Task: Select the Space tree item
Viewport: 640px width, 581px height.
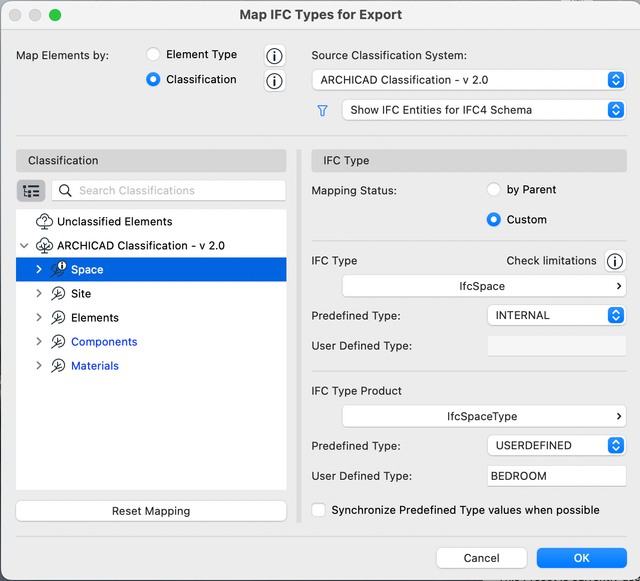Action: 151,269
